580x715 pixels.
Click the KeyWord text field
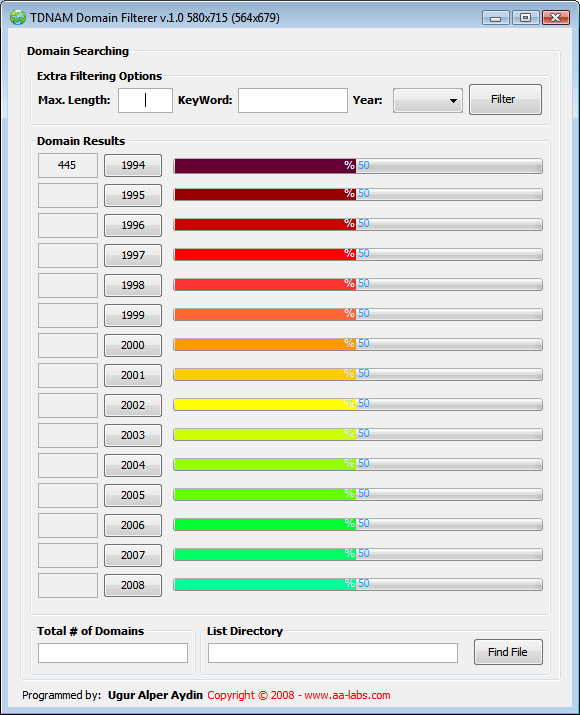(x=293, y=100)
